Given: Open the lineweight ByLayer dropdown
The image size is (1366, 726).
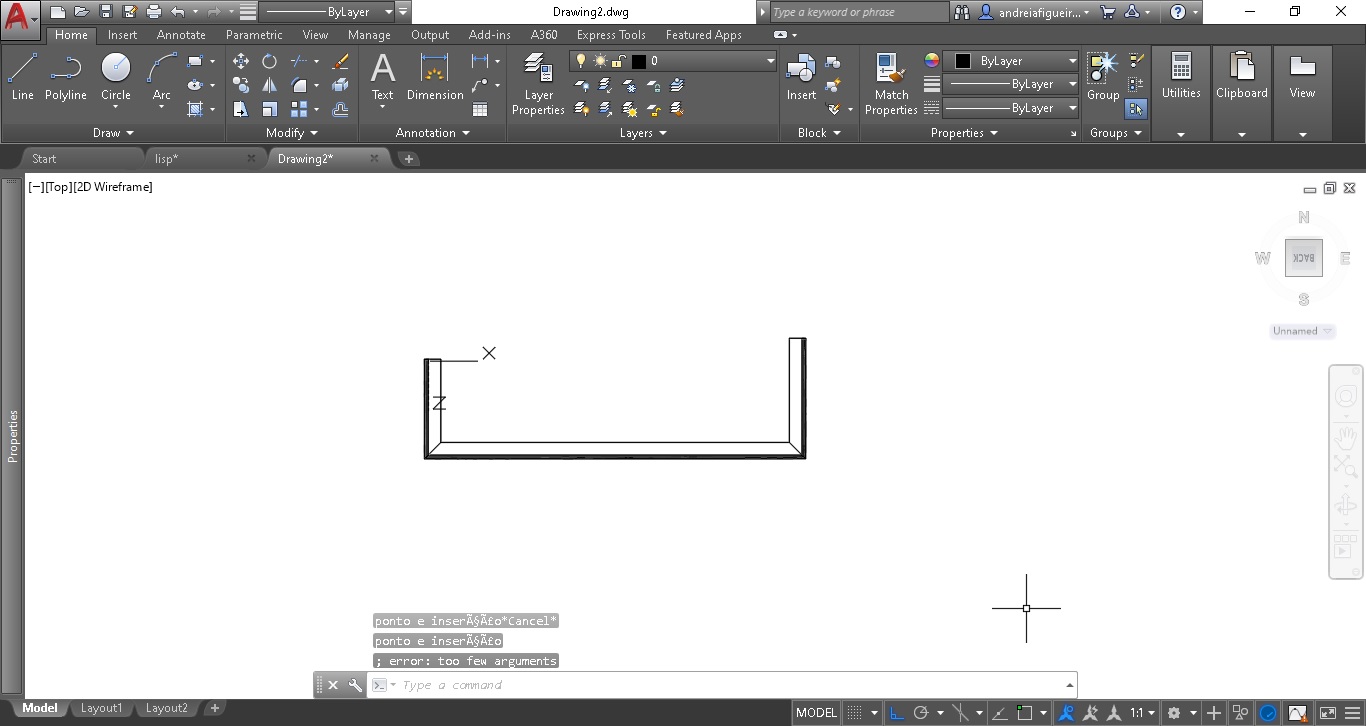Looking at the screenshot, I should click(1011, 84).
